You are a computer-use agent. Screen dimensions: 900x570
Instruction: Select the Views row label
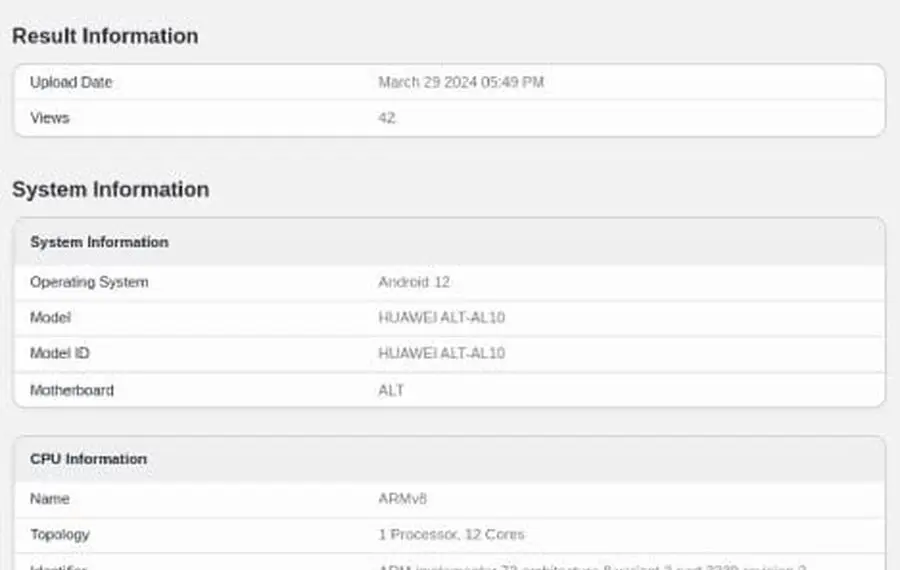(50, 118)
